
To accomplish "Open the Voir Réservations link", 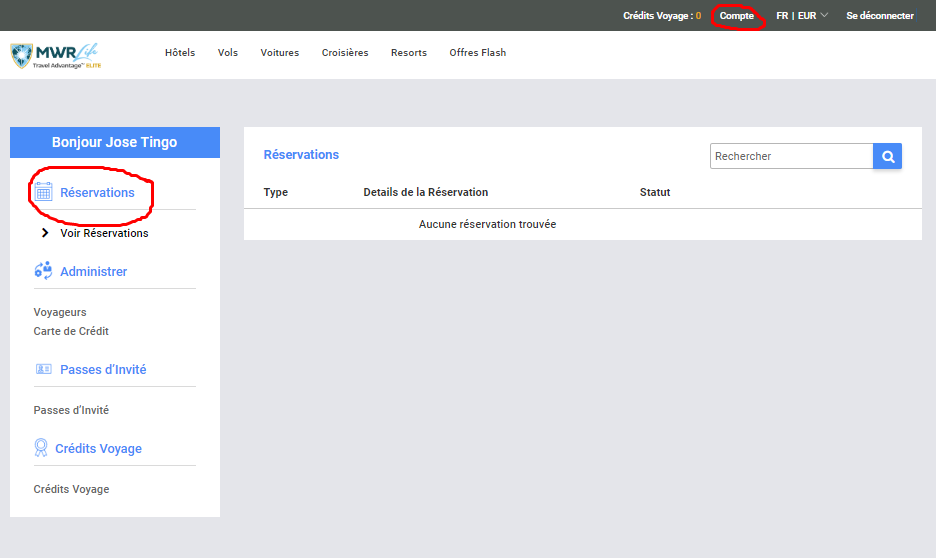I will pyautogui.click(x=104, y=233).
